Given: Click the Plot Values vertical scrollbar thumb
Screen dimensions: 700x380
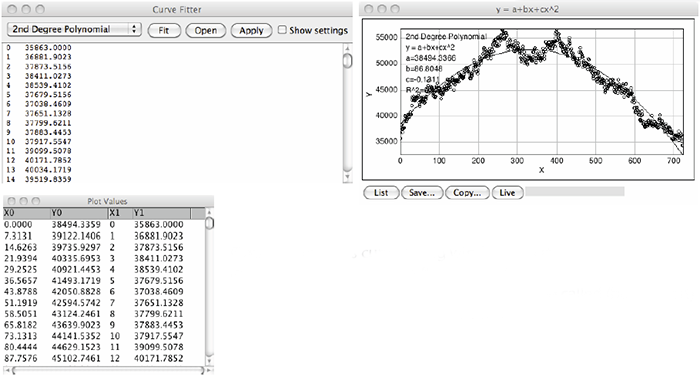Looking at the screenshot, I should coord(209,223).
